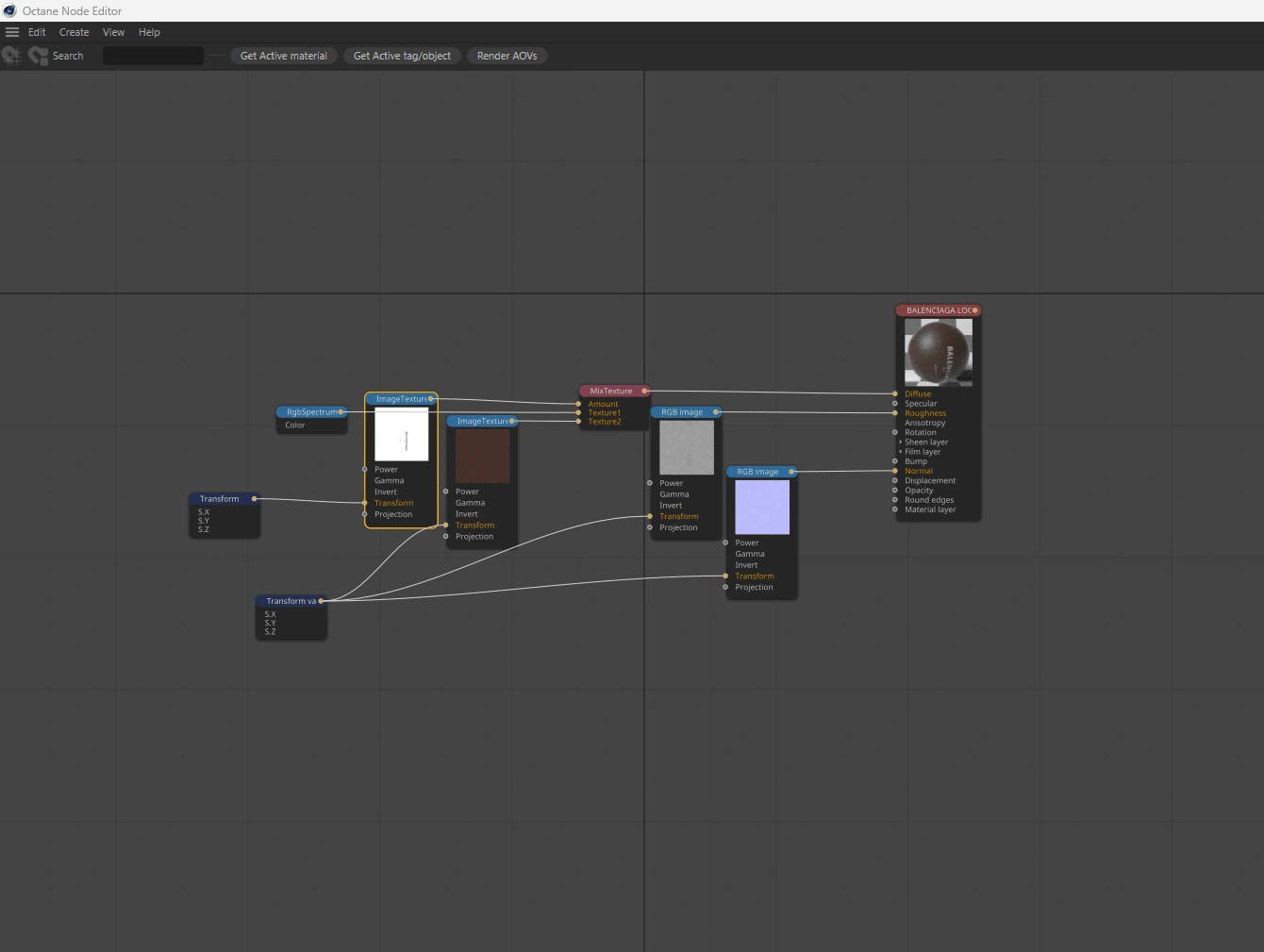The height and width of the screenshot is (952, 1264).
Task: Click the Texture2 input on MixTexture
Action: tap(578, 422)
